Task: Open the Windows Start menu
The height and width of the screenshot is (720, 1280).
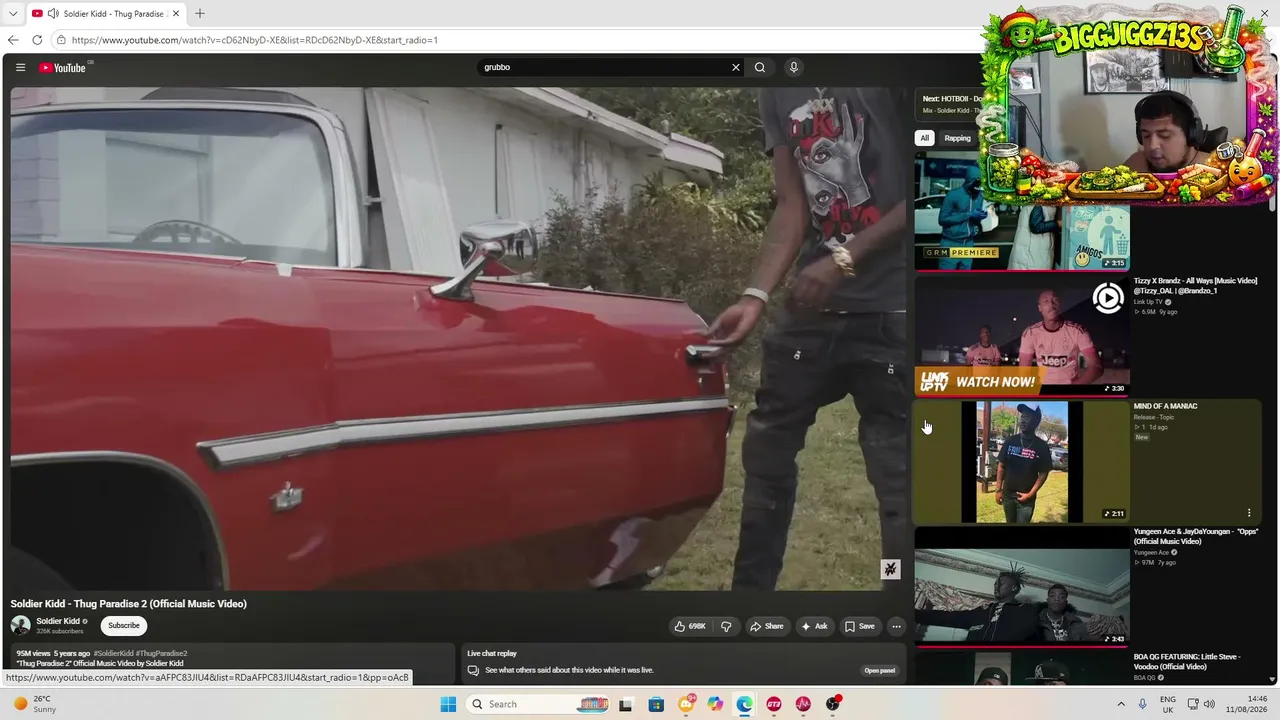Action: click(448, 704)
